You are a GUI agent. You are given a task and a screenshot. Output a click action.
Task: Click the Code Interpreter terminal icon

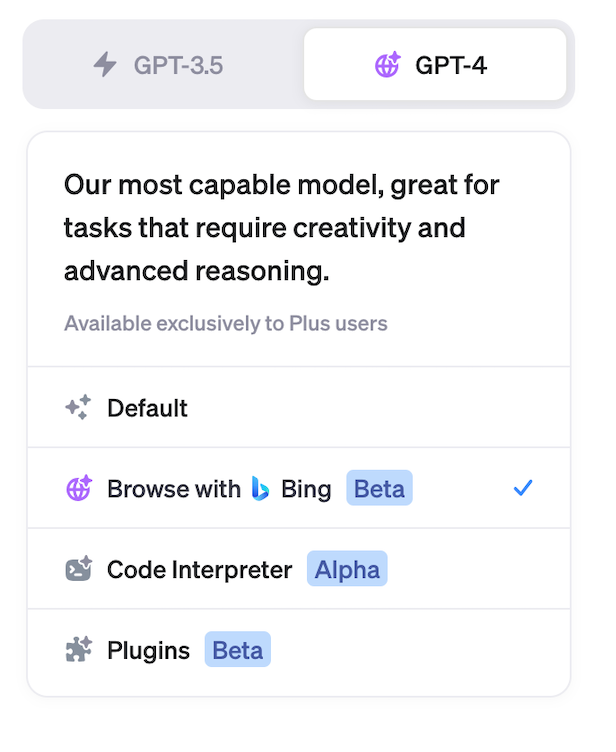point(78,570)
